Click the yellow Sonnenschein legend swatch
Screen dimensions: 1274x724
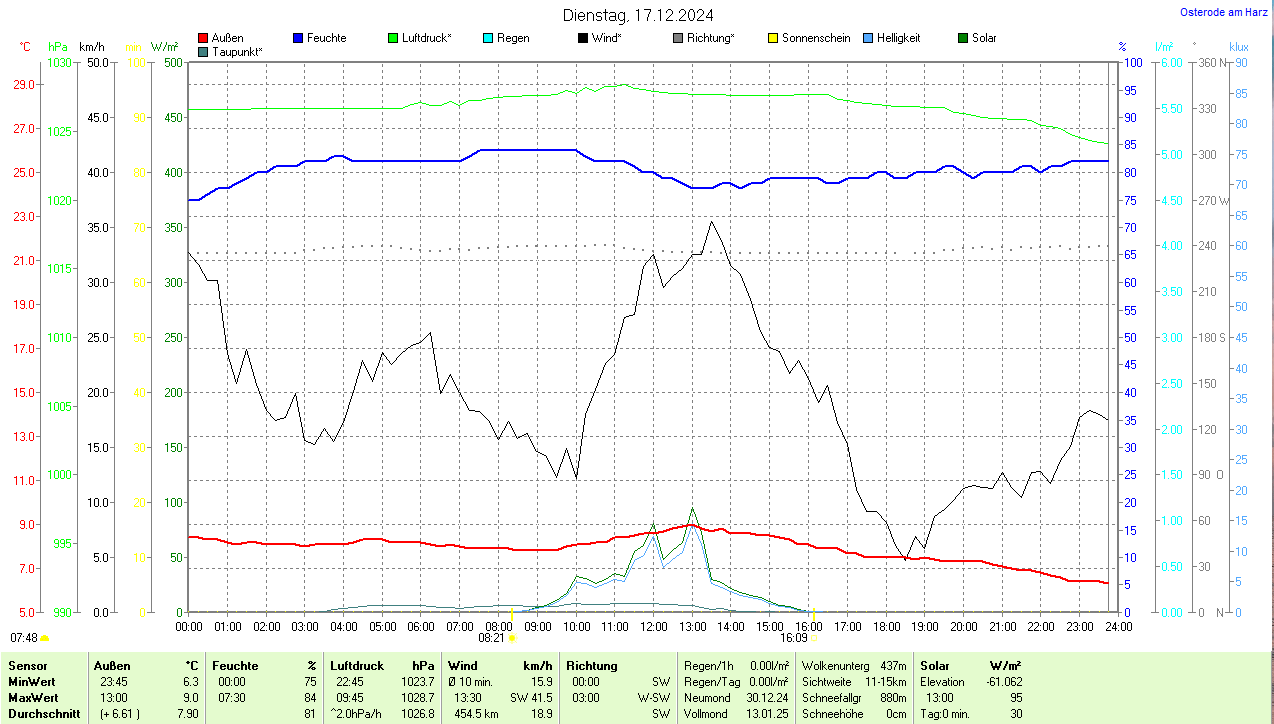[773, 38]
